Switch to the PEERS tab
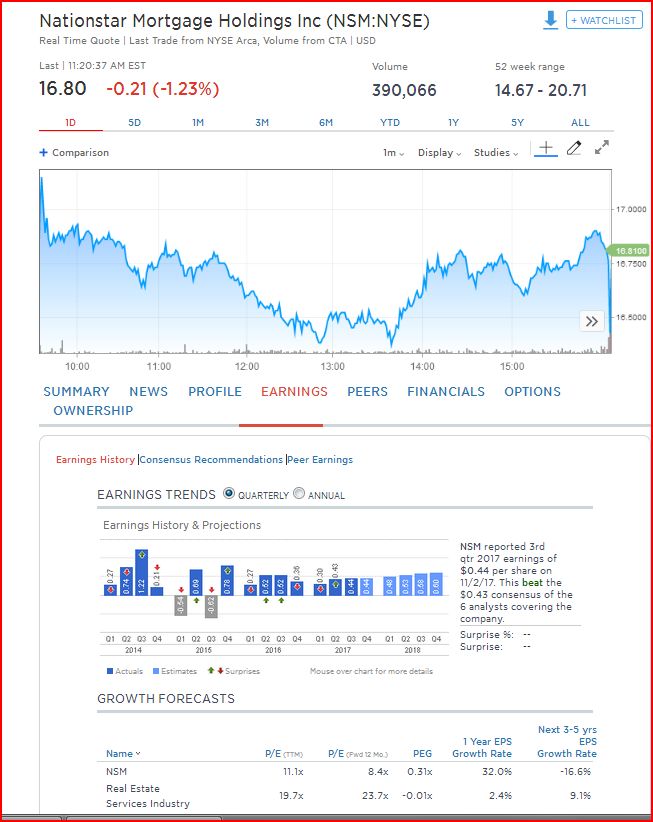The width and height of the screenshot is (653, 822). [x=367, y=392]
